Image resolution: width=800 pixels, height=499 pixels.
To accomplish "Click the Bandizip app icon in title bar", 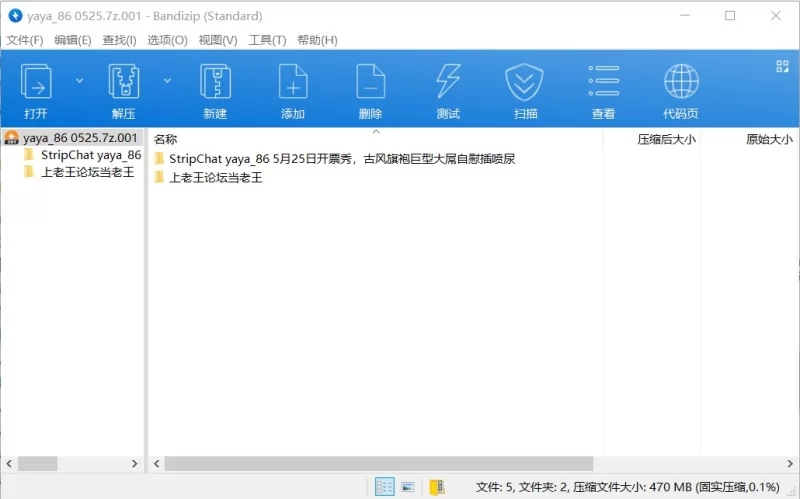I will [15, 16].
